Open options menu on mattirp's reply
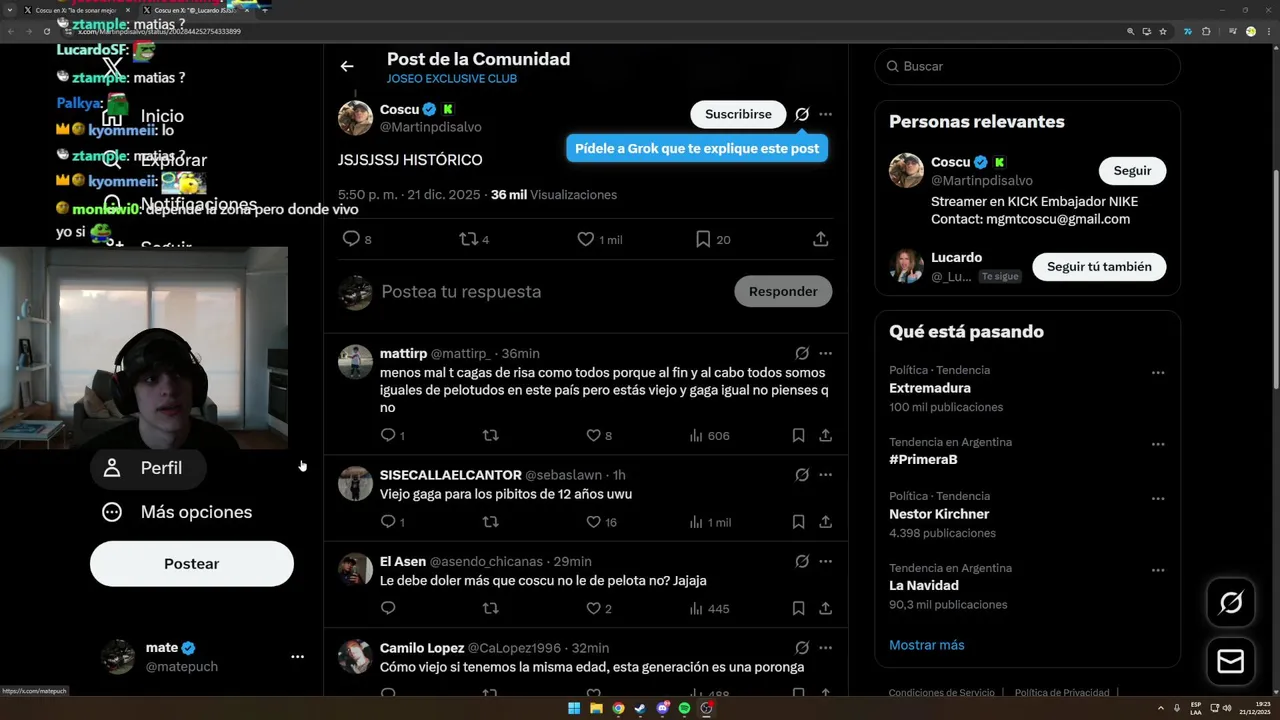Screen dimensions: 1280x720 (825, 353)
